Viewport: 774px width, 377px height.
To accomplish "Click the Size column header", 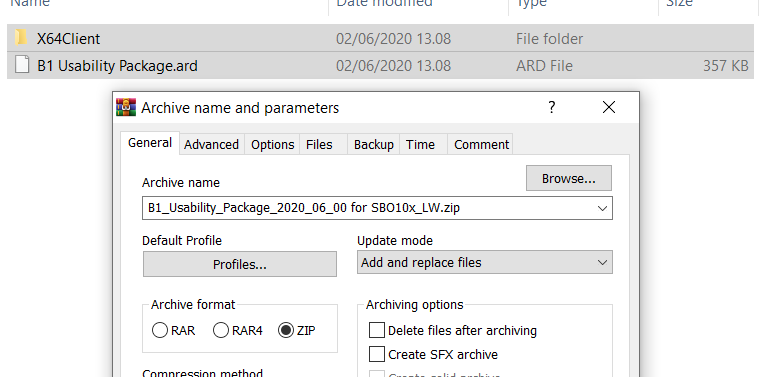I will point(679,4).
